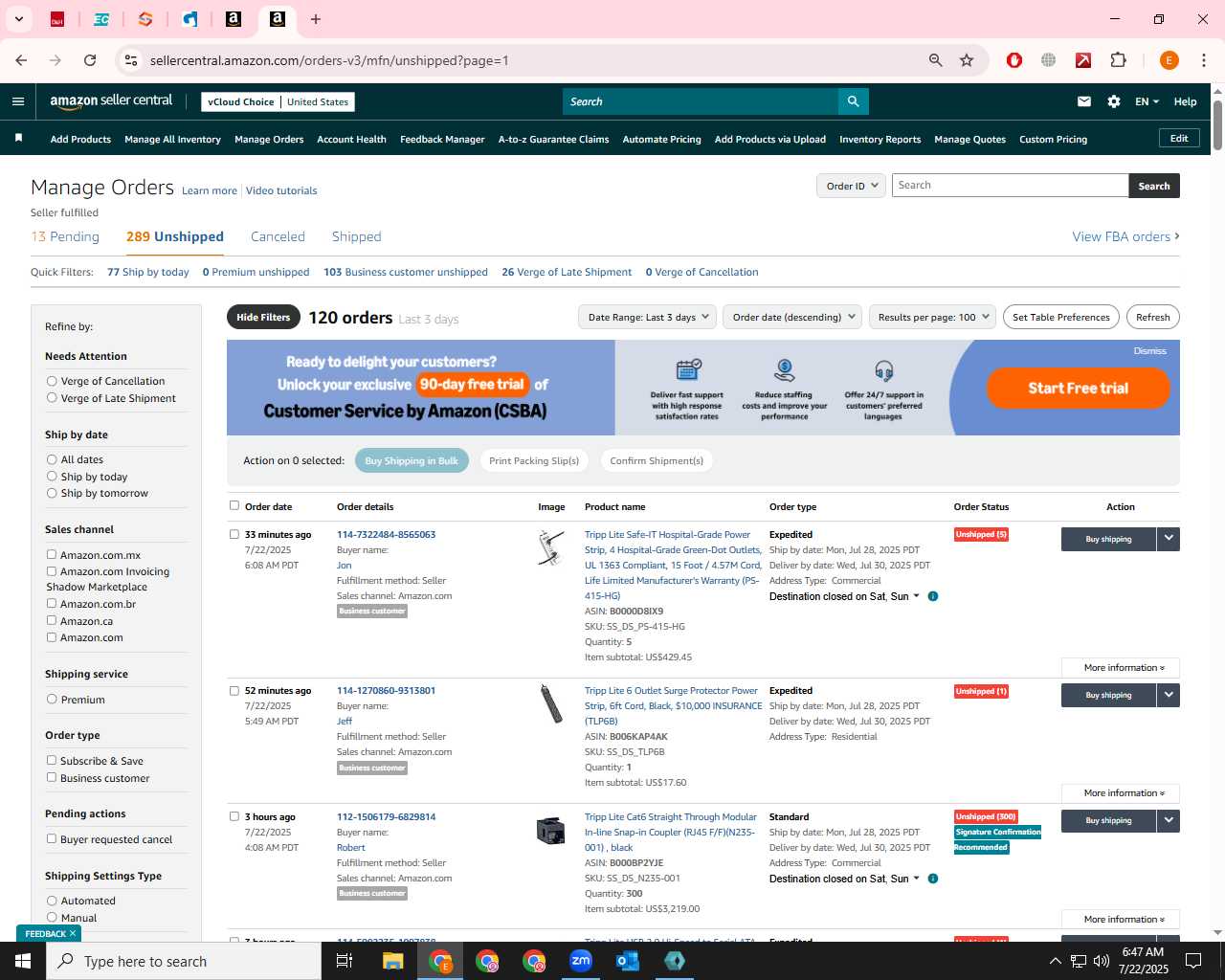Select the Verge of Late Shipment radio button
The width and height of the screenshot is (1225, 980).
click(52, 398)
